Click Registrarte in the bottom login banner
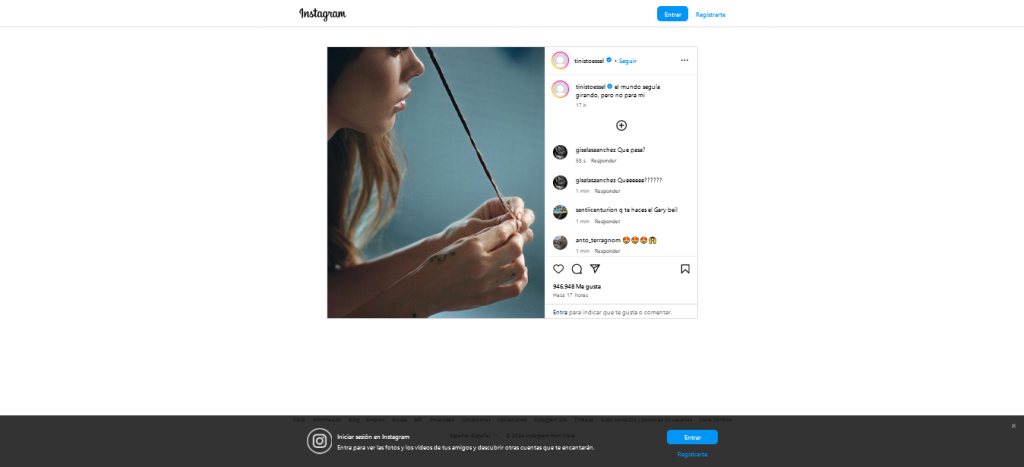The image size is (1024, 467). tap(692, 454)
